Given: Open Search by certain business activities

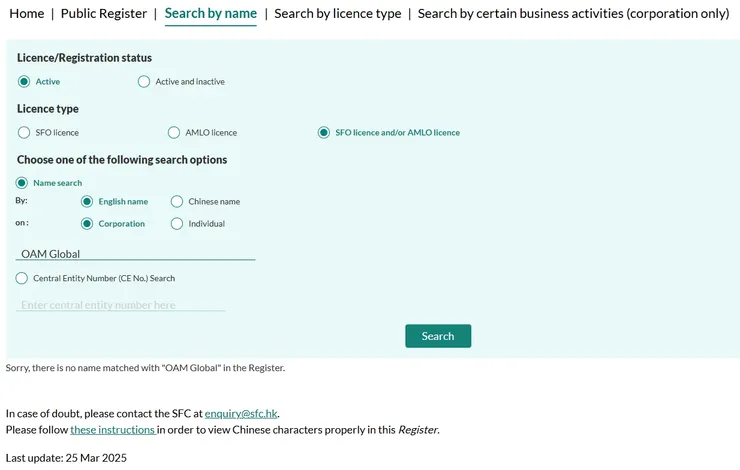Looking at the screenshot, I should (x=573, y=13).
